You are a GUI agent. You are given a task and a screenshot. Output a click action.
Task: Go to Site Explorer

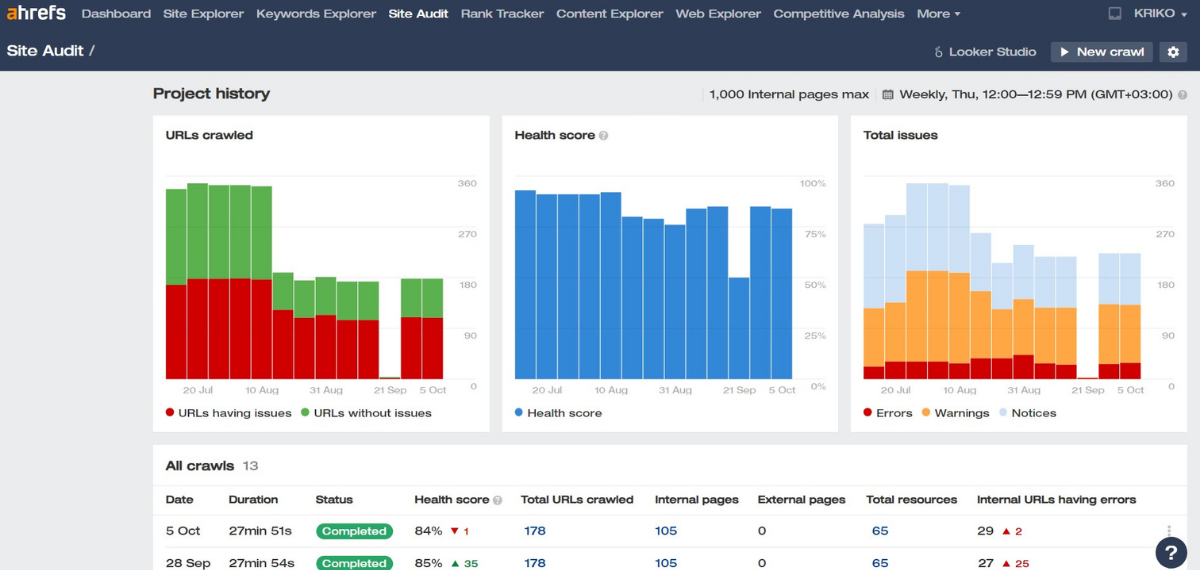pyautogui.click(x=204, y=14)
